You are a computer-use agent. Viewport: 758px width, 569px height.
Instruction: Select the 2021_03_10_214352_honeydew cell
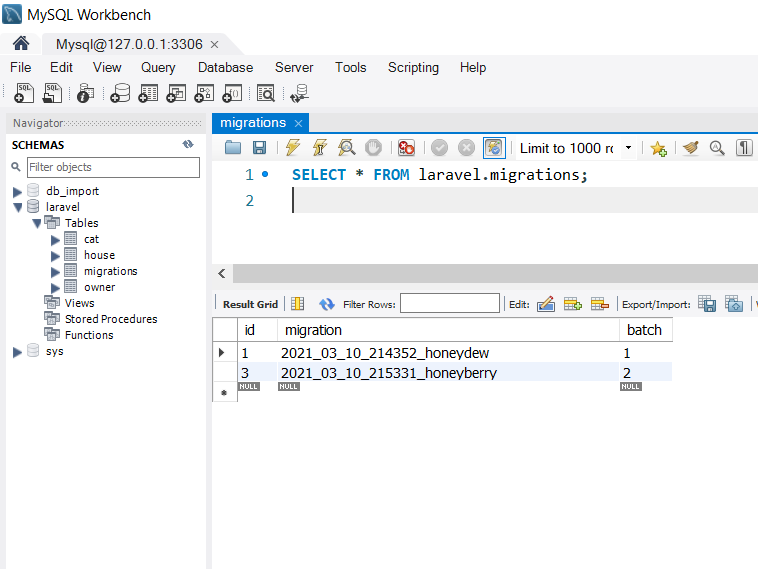448,353
